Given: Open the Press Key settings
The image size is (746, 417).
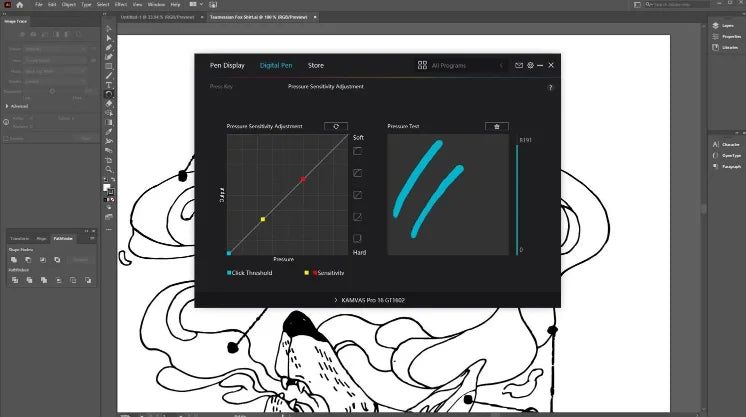Looking at the screenshot, I should tap(222, 87).
